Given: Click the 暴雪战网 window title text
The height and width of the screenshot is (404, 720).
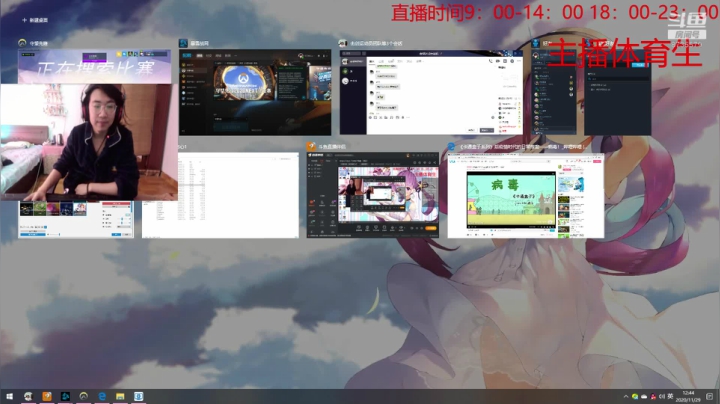Looking at the screenshot, I should click(199, 43).
